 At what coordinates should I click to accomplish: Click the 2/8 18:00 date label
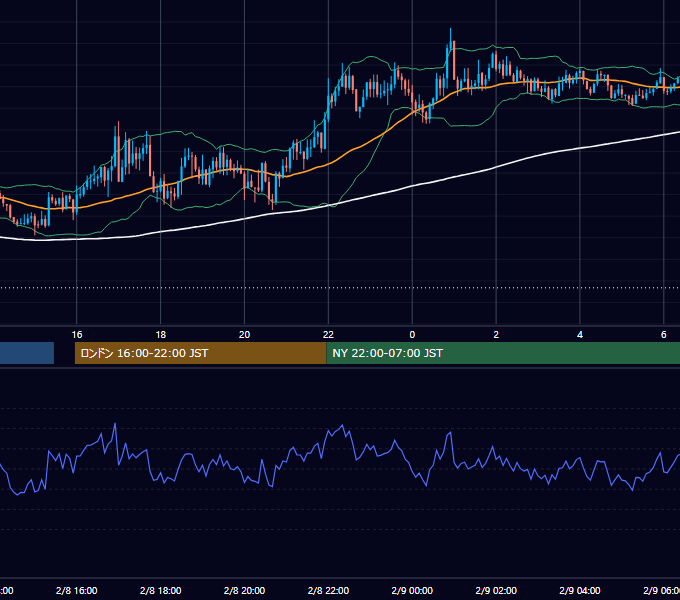tap(160, 590)
